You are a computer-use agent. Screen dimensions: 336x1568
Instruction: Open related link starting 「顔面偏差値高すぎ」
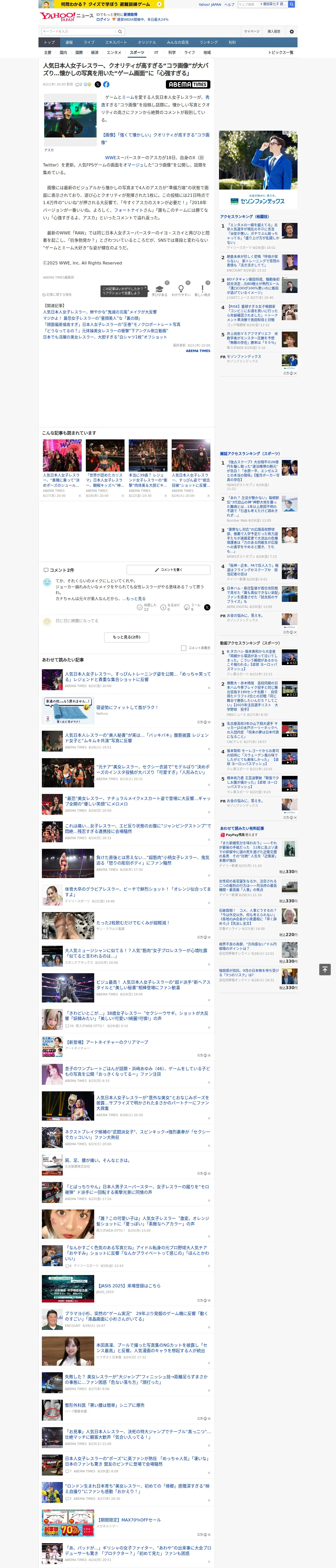click(111, 324)
